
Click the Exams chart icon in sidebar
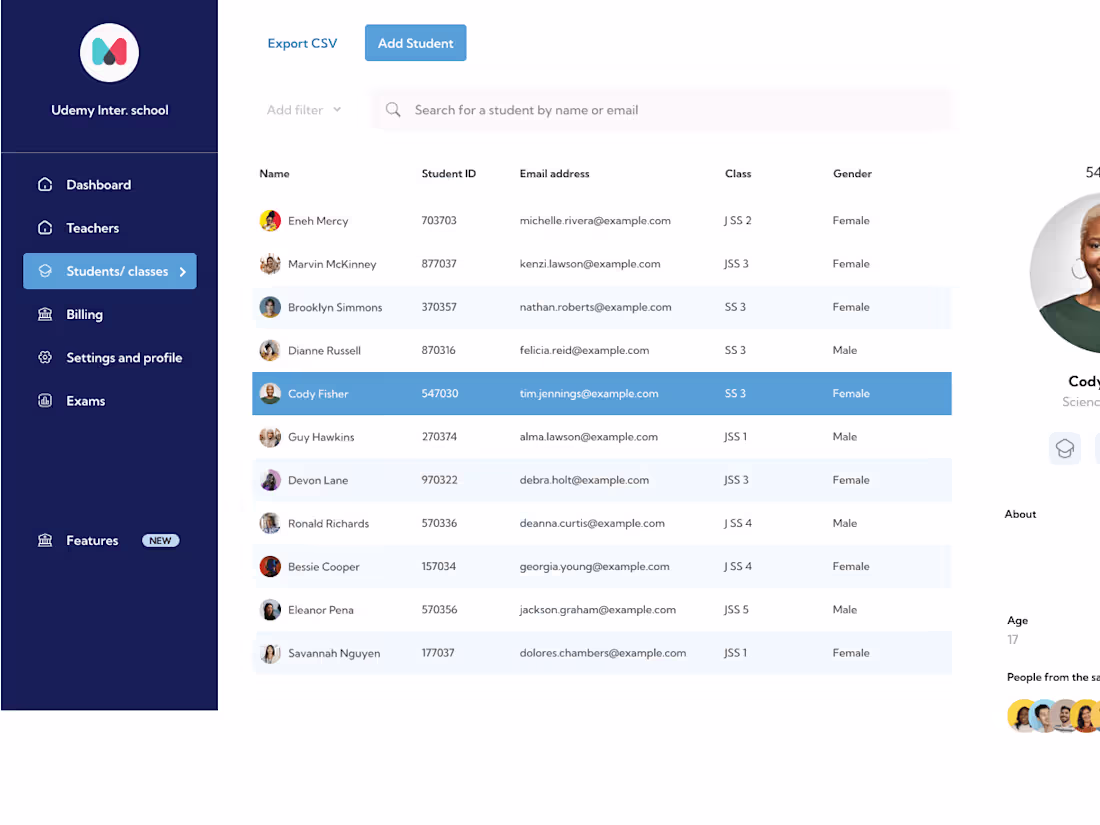45,400
